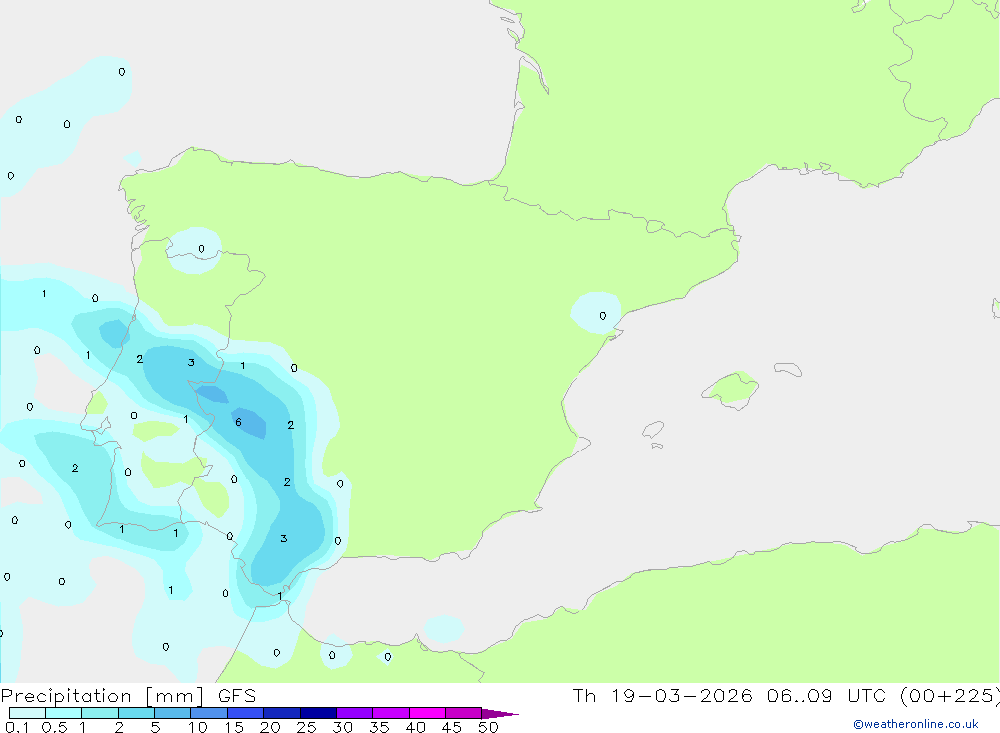Image resolution: width=1000 pixels, height=733 pixels.
Task: Click the 'Precipitation [mm]' title text
Action: pos(102,696)
